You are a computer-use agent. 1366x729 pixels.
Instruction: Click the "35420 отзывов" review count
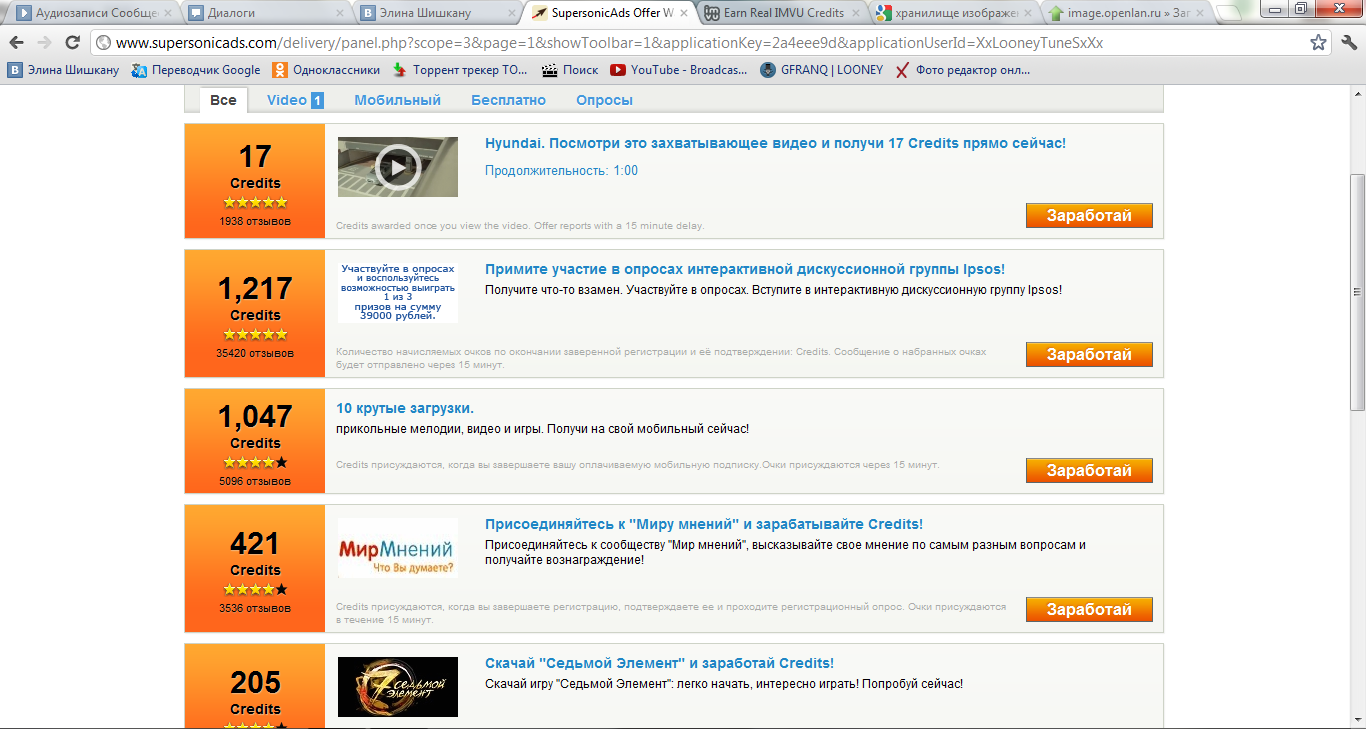coord(255,353)
